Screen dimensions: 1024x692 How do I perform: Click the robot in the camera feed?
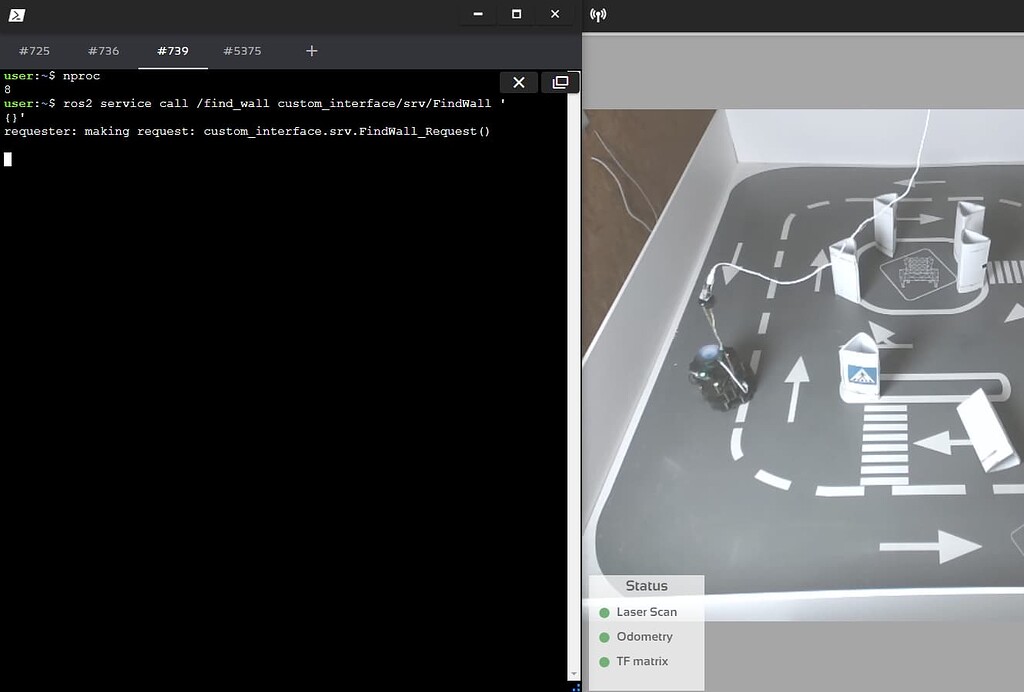click(719, 377)
